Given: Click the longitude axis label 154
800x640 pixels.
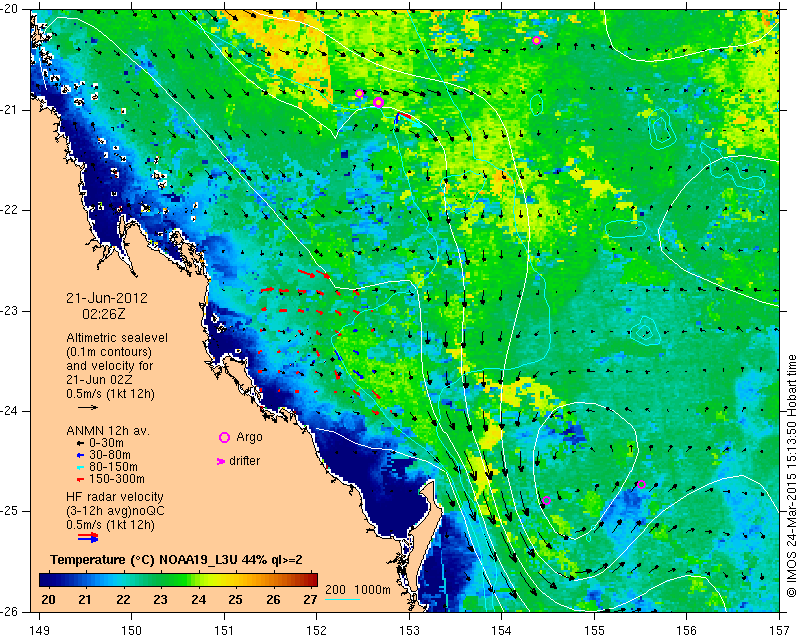Looking at the screenshot, I should coord(502,630).
